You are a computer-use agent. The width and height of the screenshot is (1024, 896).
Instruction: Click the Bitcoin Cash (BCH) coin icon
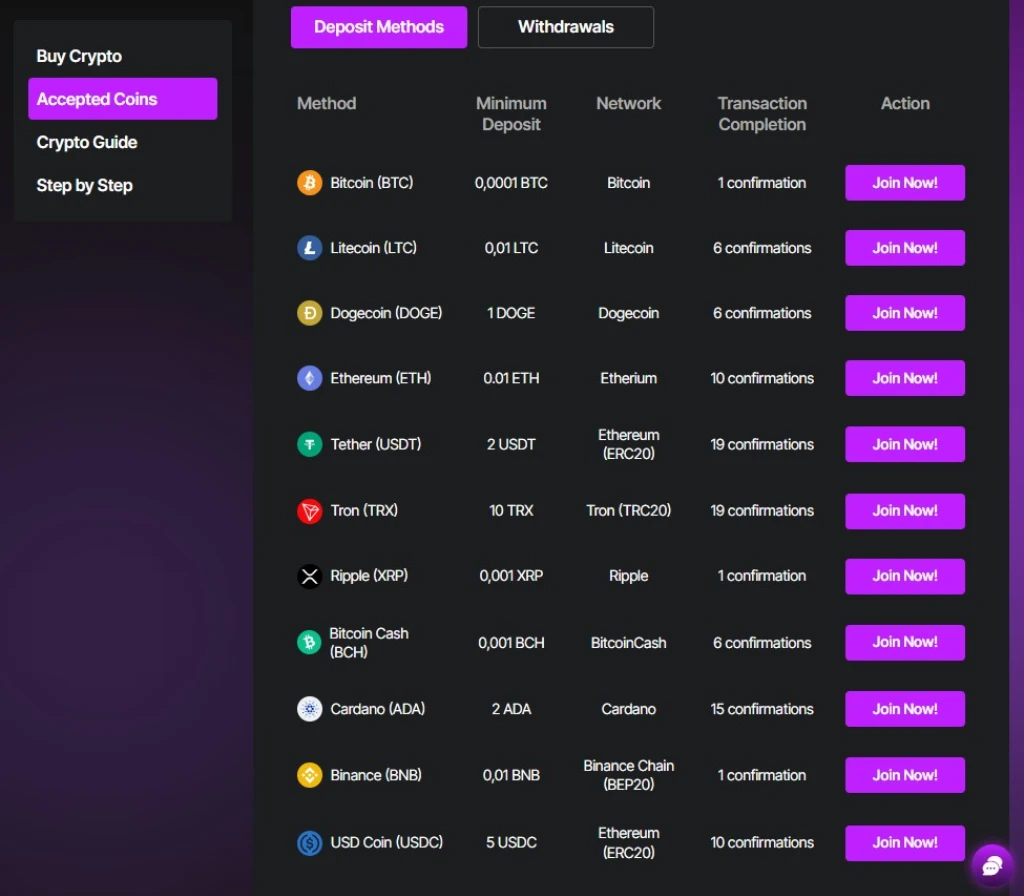coord(310,643)
